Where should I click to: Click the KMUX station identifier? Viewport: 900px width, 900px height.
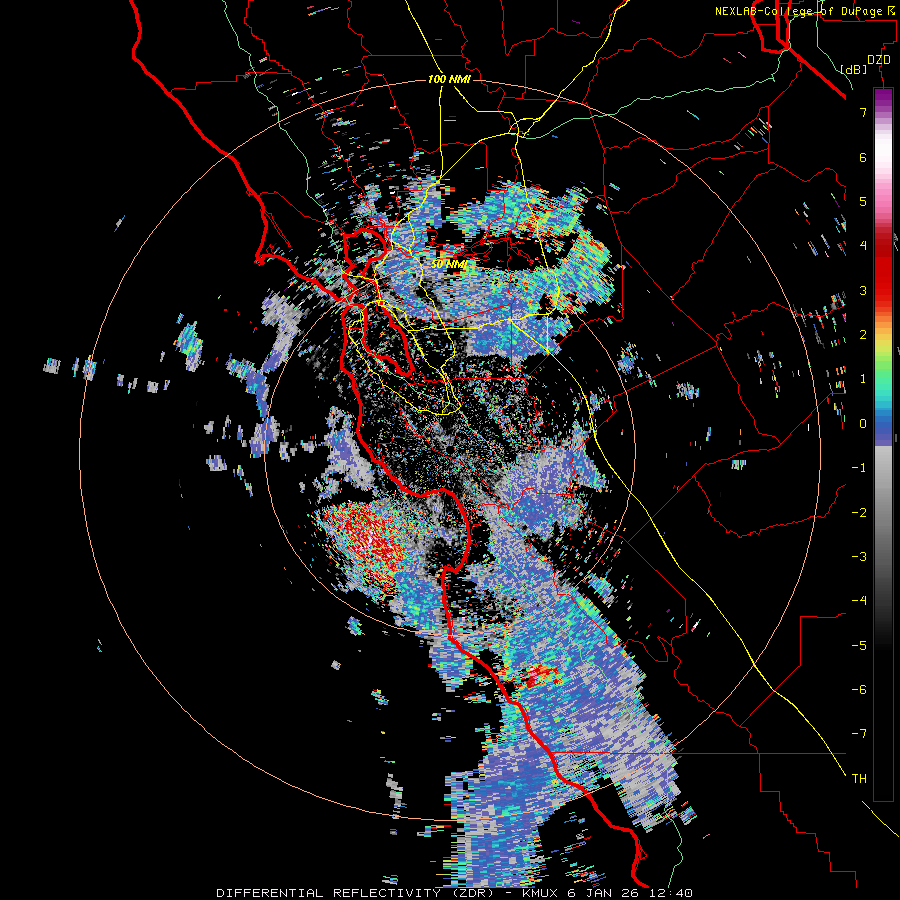tap(542, 893)
